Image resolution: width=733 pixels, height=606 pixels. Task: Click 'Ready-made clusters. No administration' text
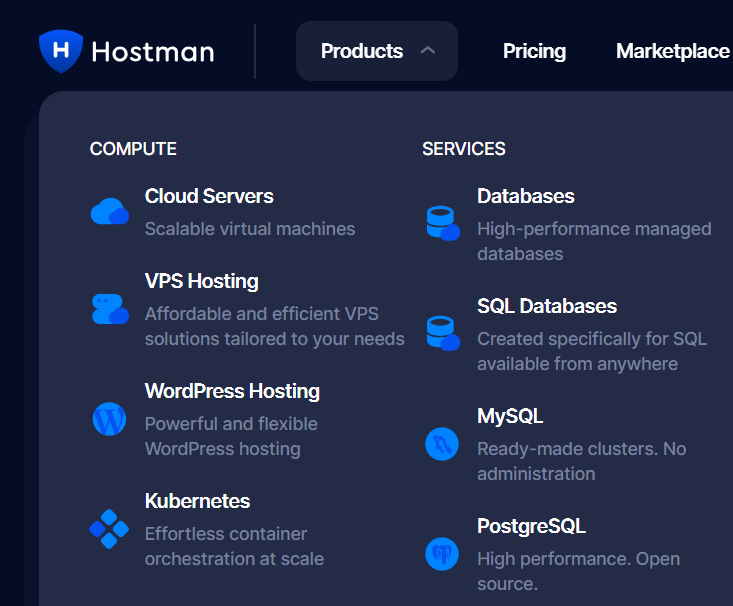(x=582, y=462)
